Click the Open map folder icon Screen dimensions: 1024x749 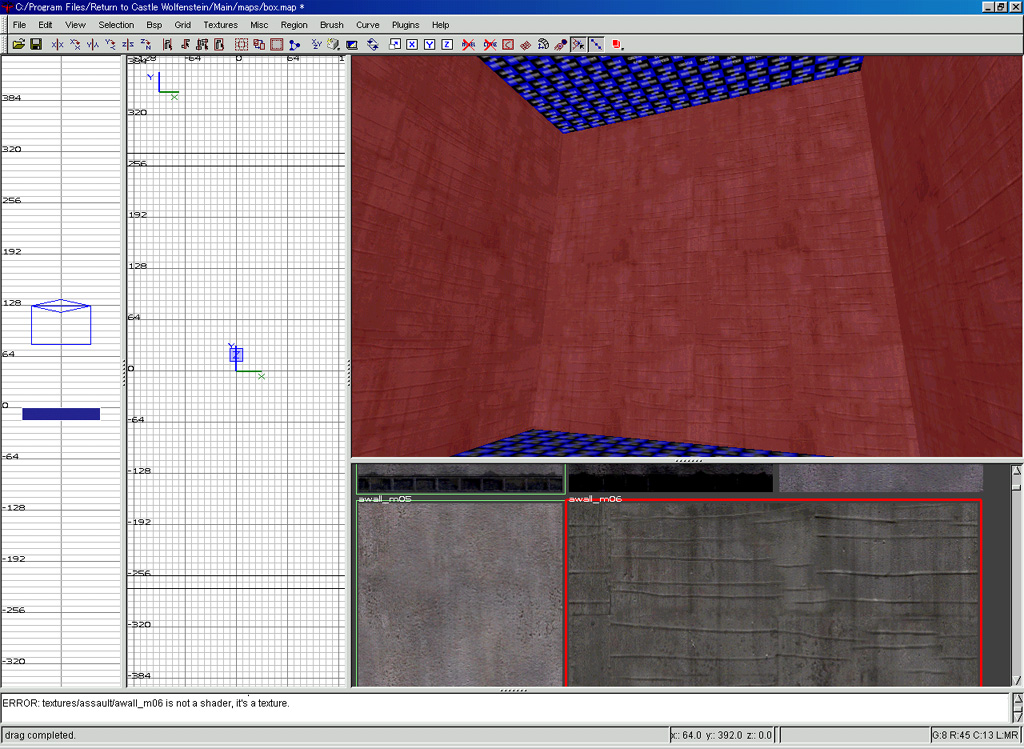tap(18, 44)
